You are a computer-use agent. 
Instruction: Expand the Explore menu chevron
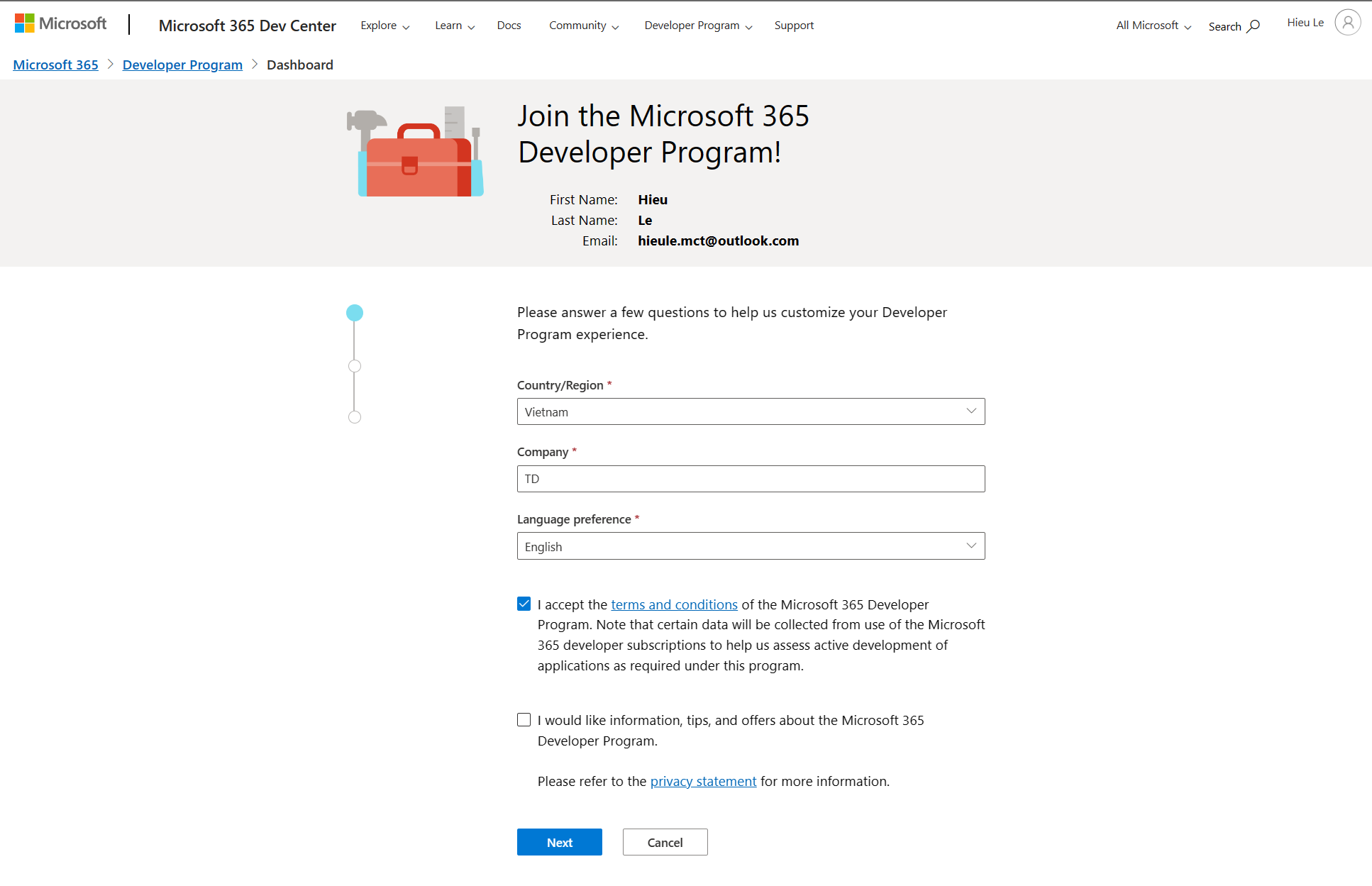pos(406,26)
